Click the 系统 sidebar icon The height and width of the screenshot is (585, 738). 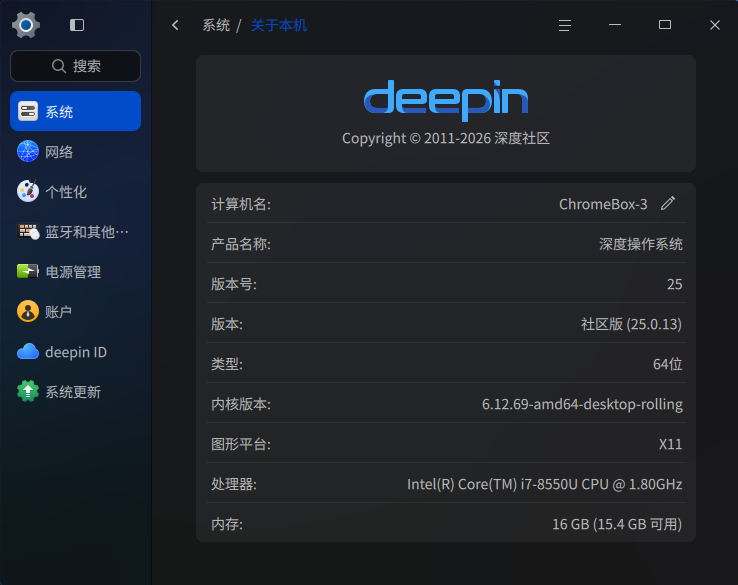click(28, 112)
